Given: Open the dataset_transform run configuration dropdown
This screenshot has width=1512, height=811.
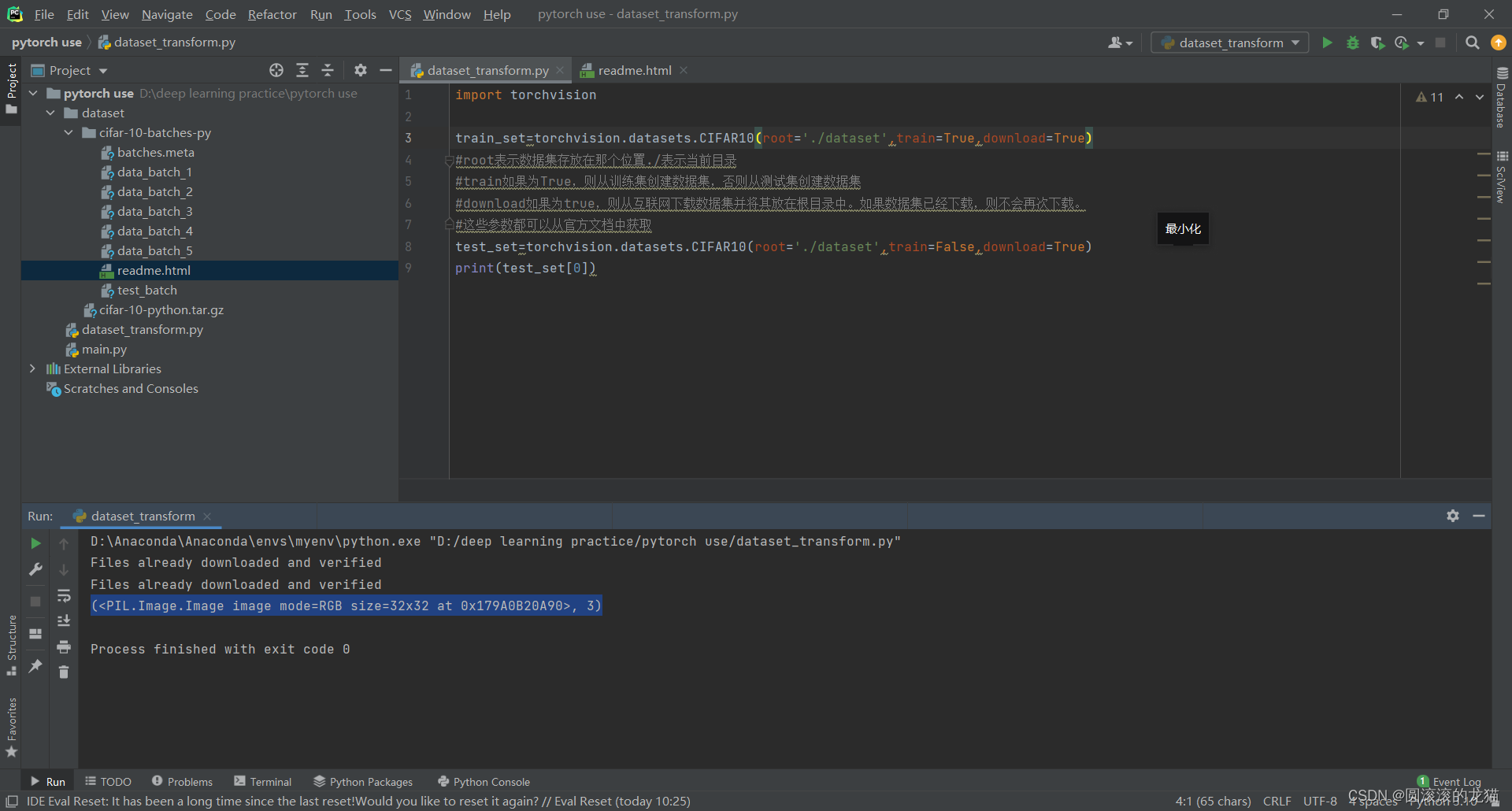Looking at the screenshot, I should tap(1230, 43).
